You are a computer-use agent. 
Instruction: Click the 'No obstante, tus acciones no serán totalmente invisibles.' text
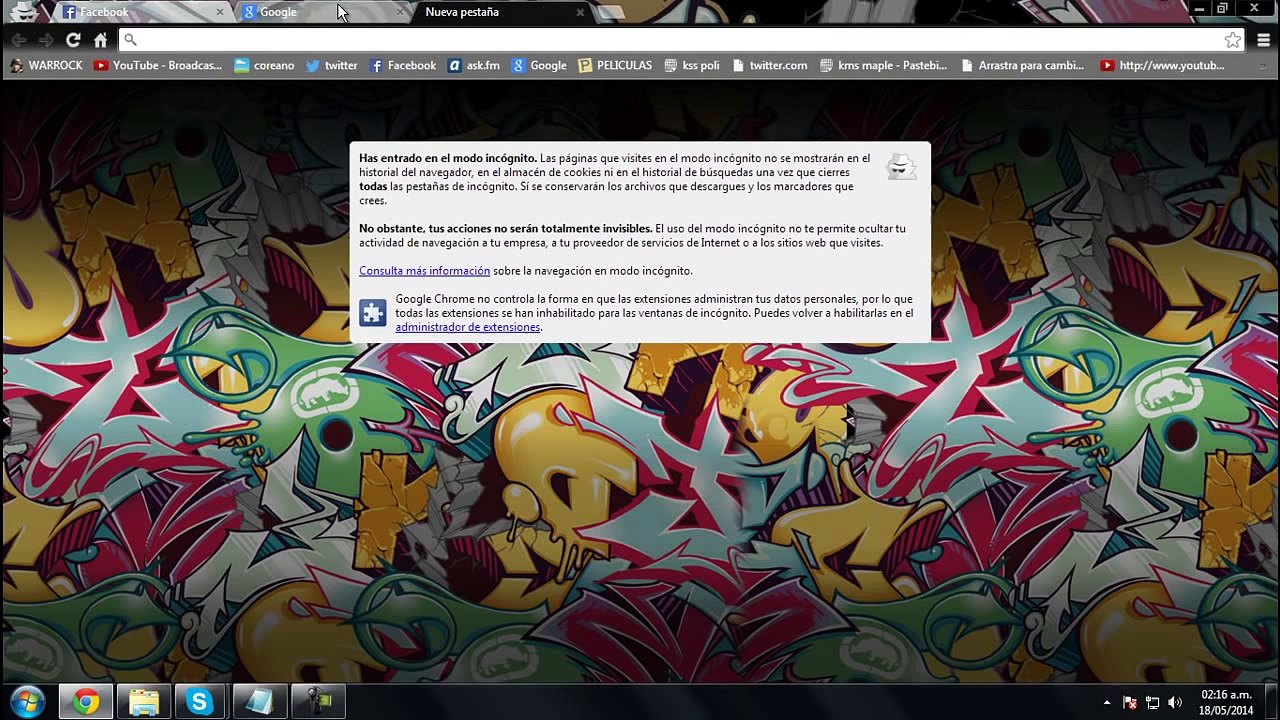pos(505,229)
